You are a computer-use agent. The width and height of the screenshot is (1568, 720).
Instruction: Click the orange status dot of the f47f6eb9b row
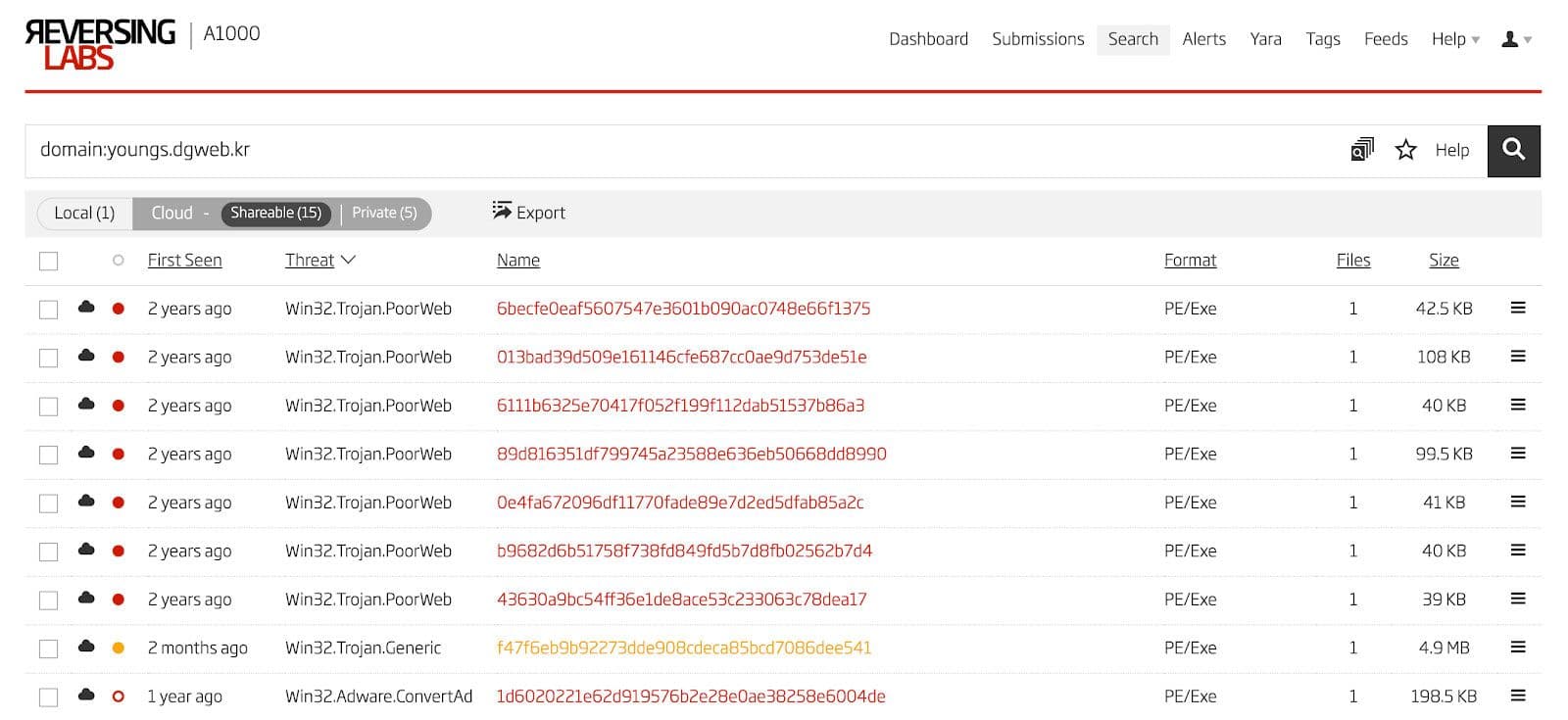119,648
